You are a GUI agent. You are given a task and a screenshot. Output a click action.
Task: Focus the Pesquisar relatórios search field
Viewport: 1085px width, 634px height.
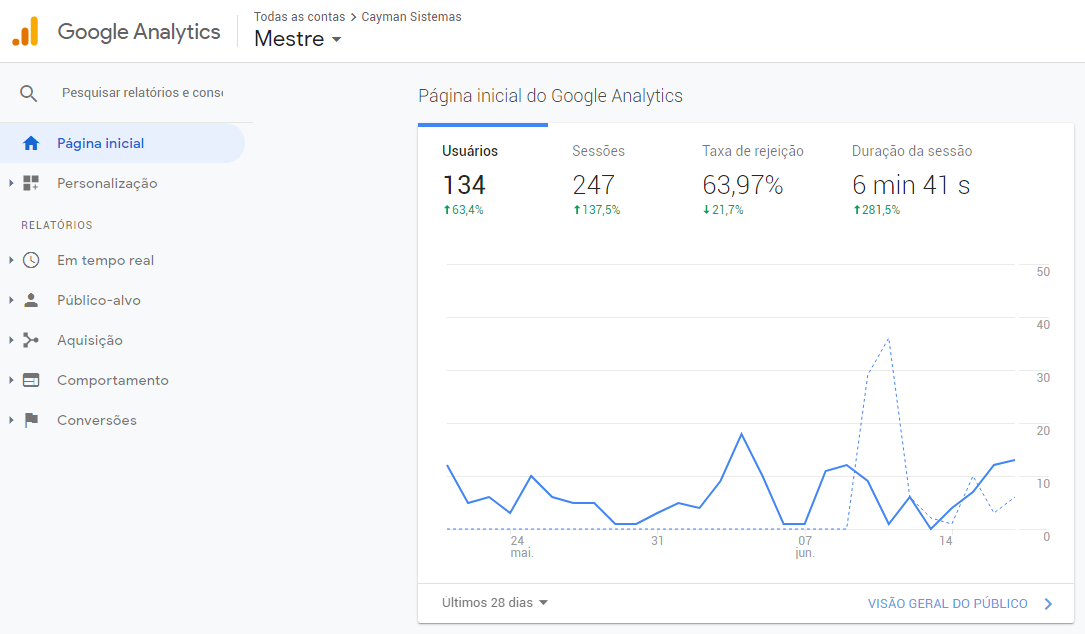[x=143, y=93]
